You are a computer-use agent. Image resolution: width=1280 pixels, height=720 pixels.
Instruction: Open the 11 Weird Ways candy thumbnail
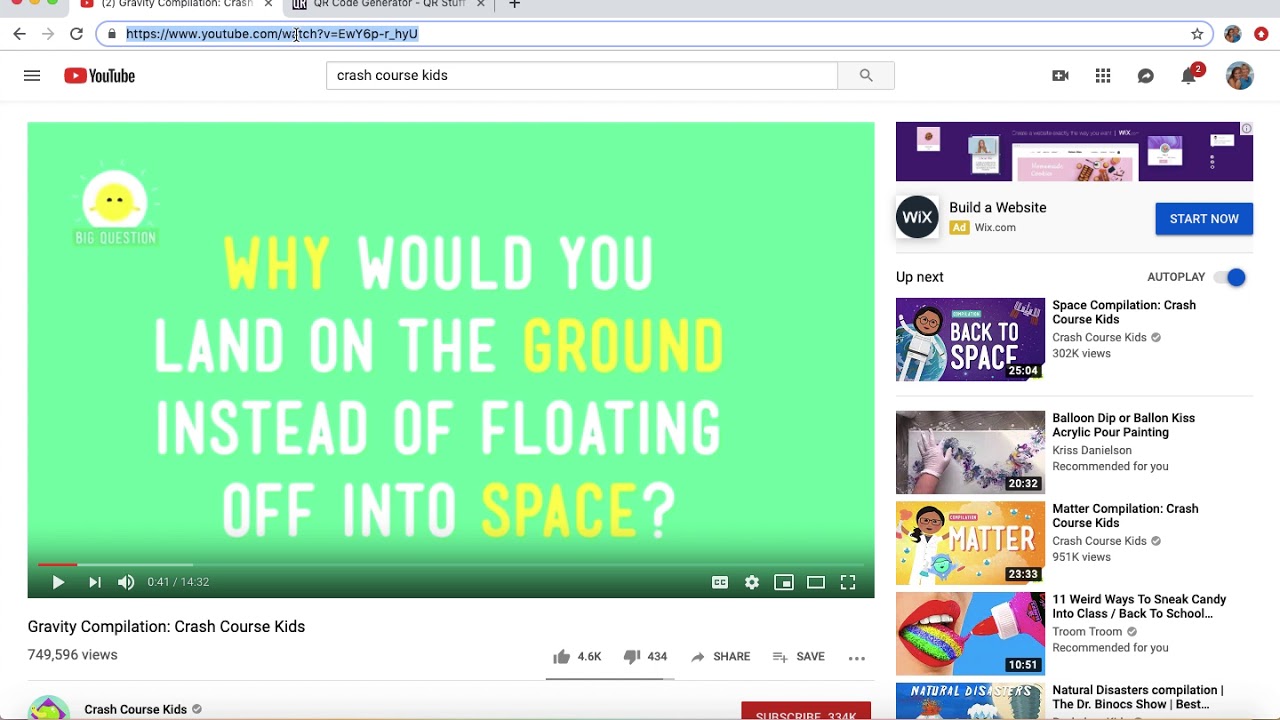coord(970,634)
